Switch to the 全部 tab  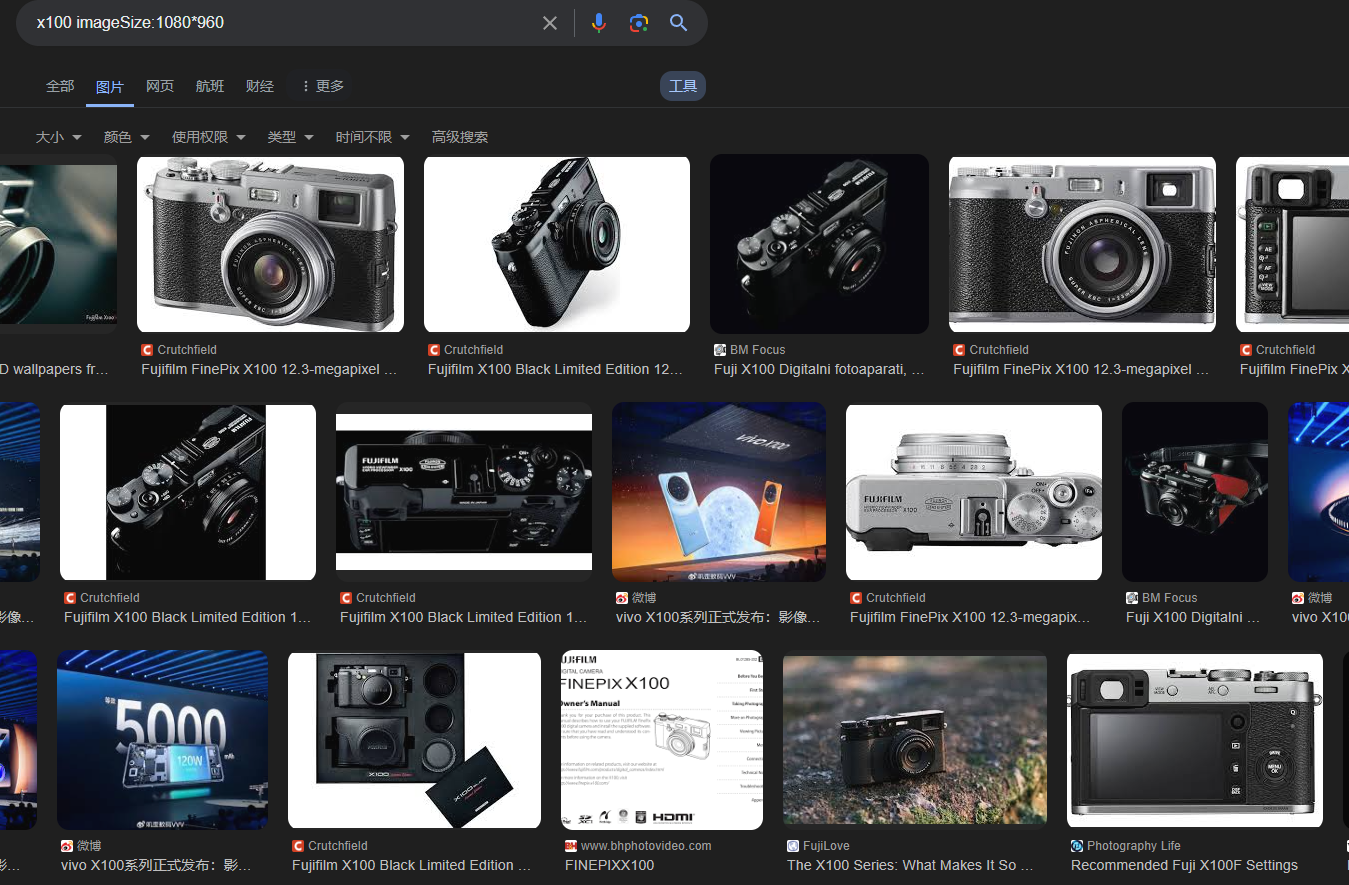60,86
